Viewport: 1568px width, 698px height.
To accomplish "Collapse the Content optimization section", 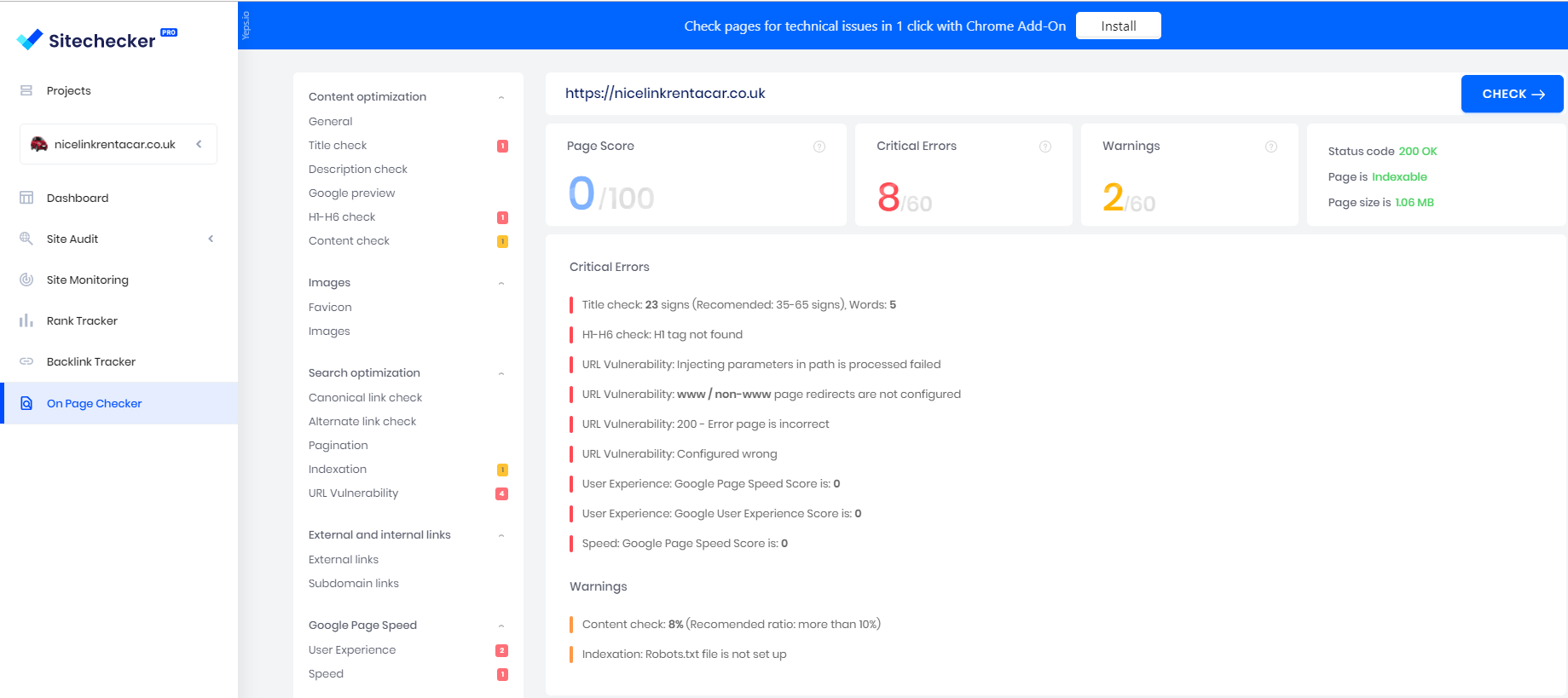I will 501,97.
